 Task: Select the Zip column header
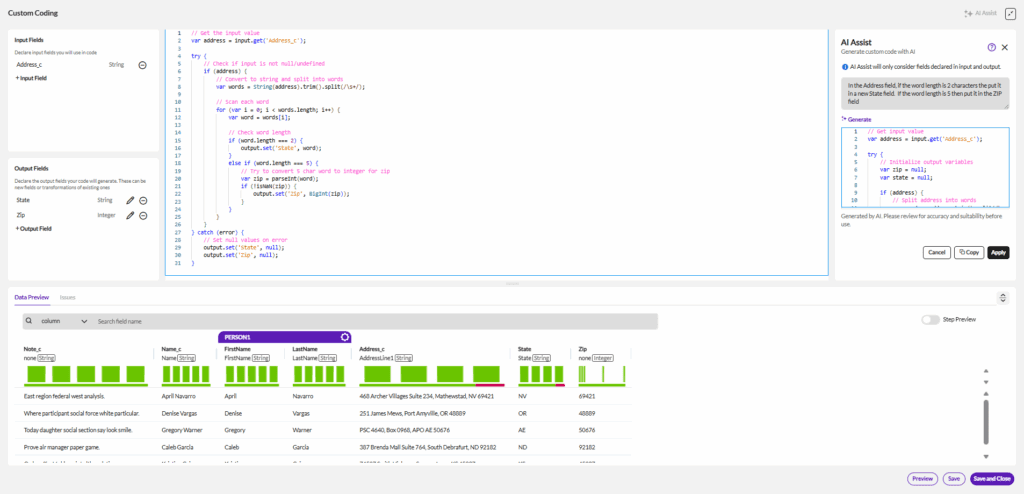[x=583, y=350]
